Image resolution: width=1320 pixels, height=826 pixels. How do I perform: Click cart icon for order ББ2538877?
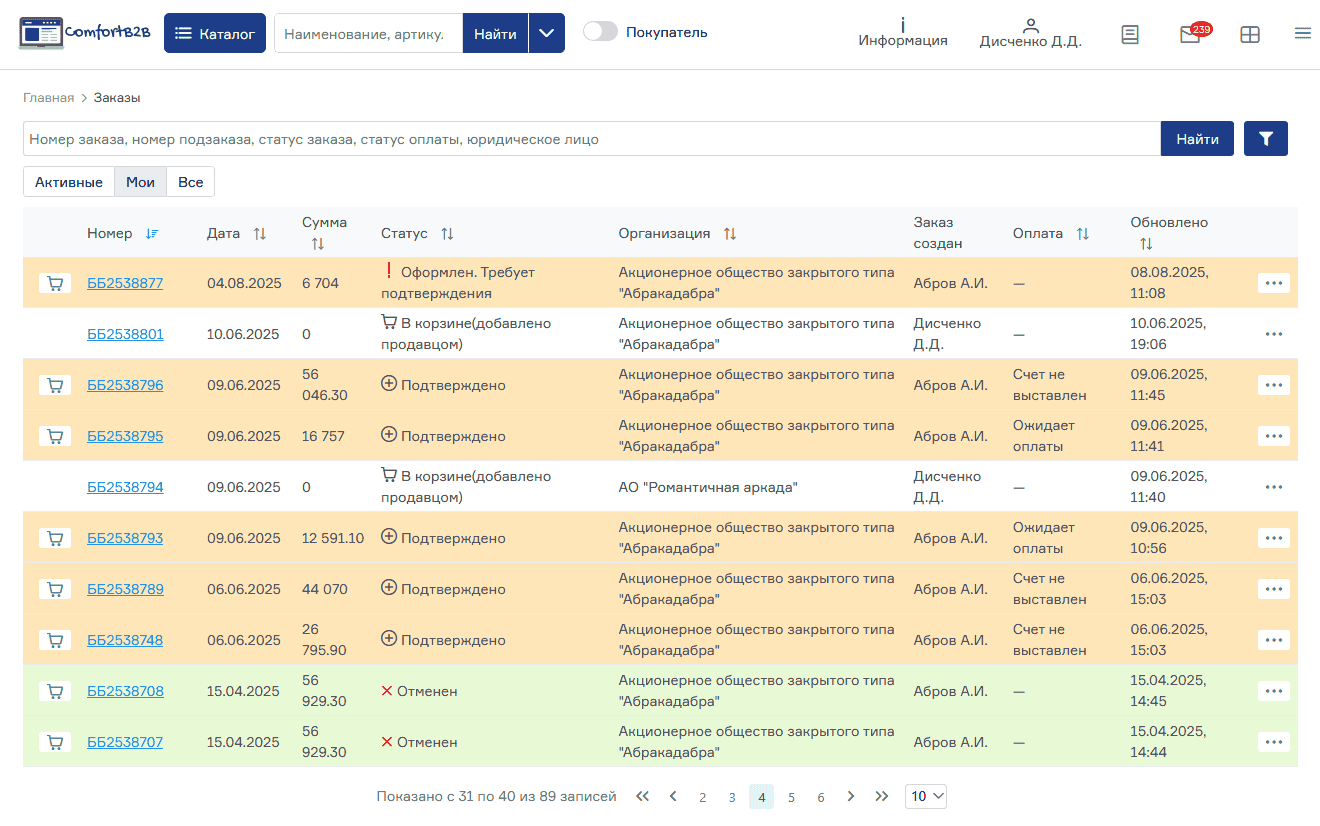click(55, 283)
